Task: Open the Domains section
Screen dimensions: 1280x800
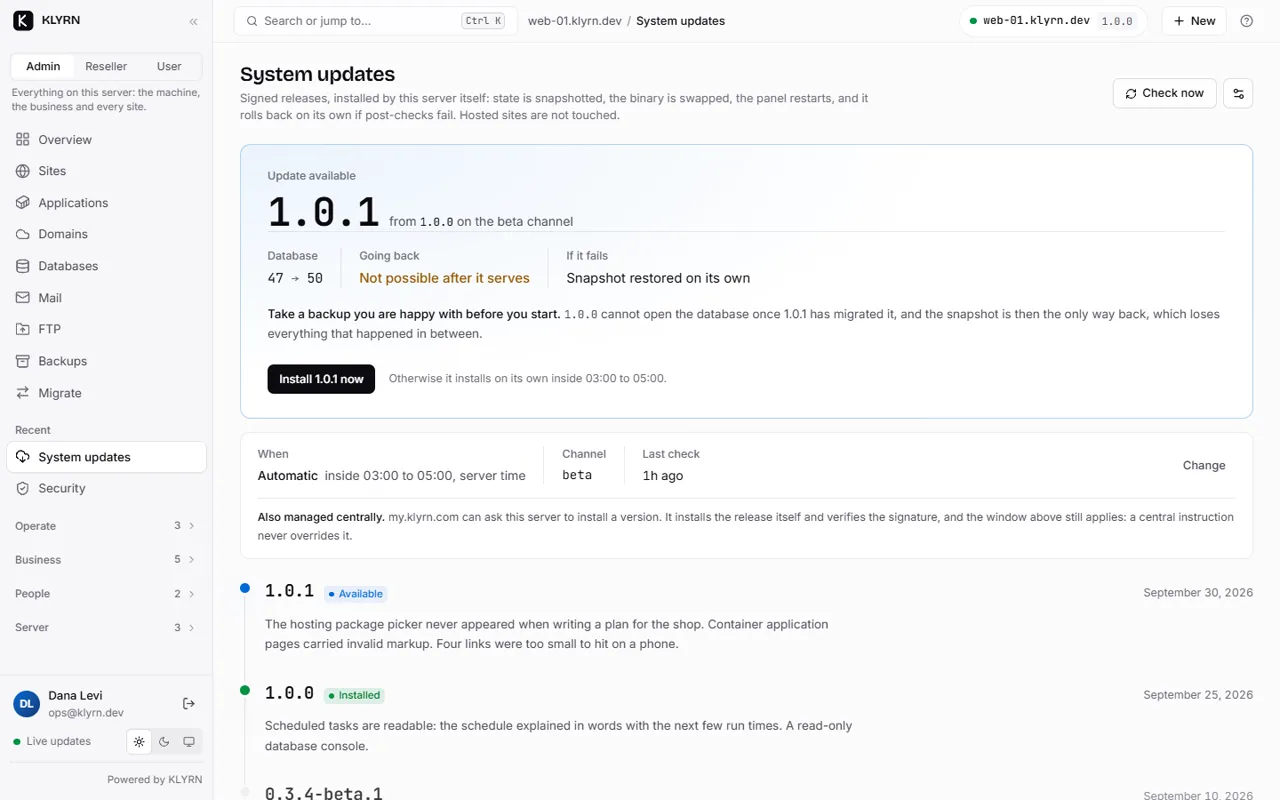Action: [106, 234]
